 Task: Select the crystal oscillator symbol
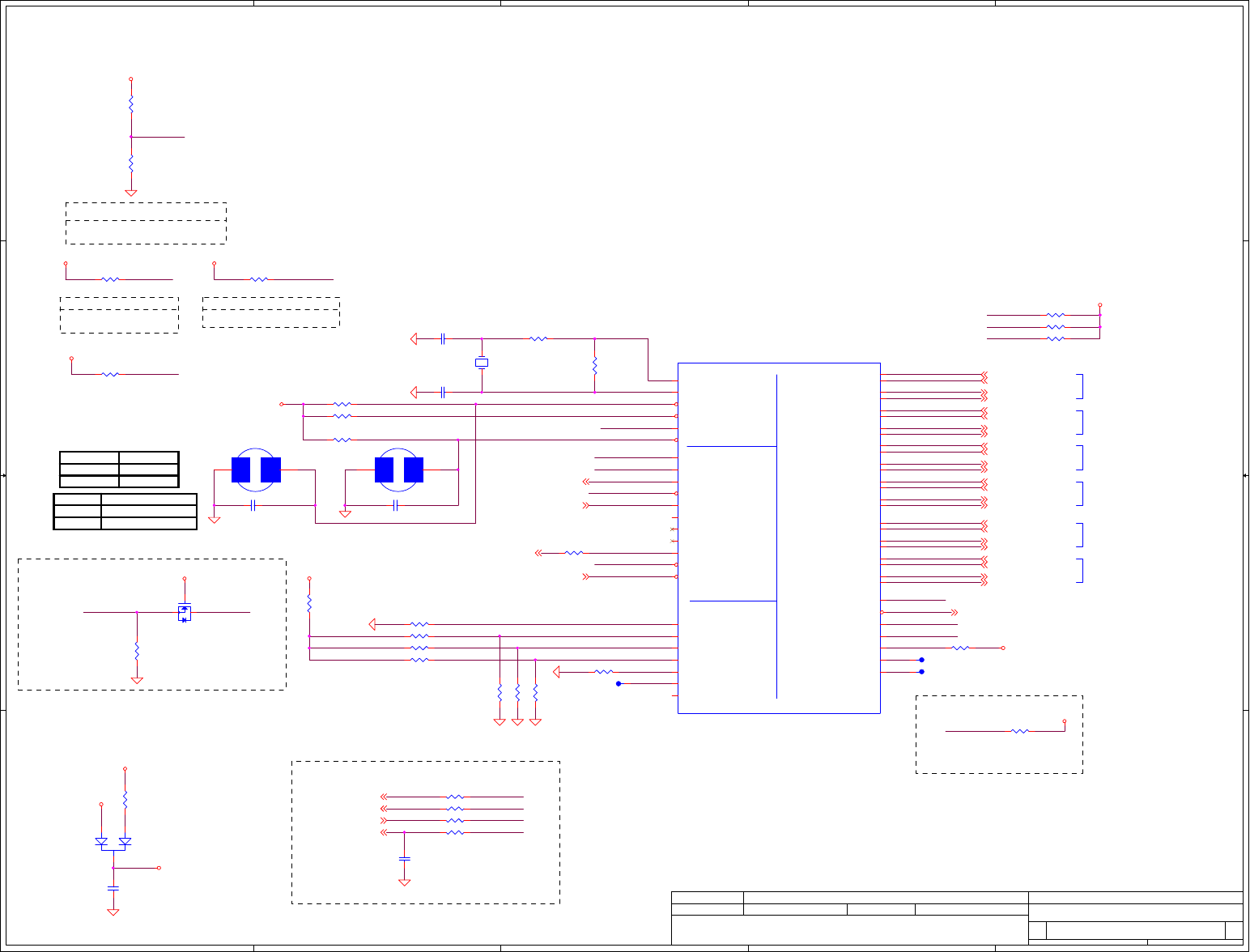(x=482, y=363)
